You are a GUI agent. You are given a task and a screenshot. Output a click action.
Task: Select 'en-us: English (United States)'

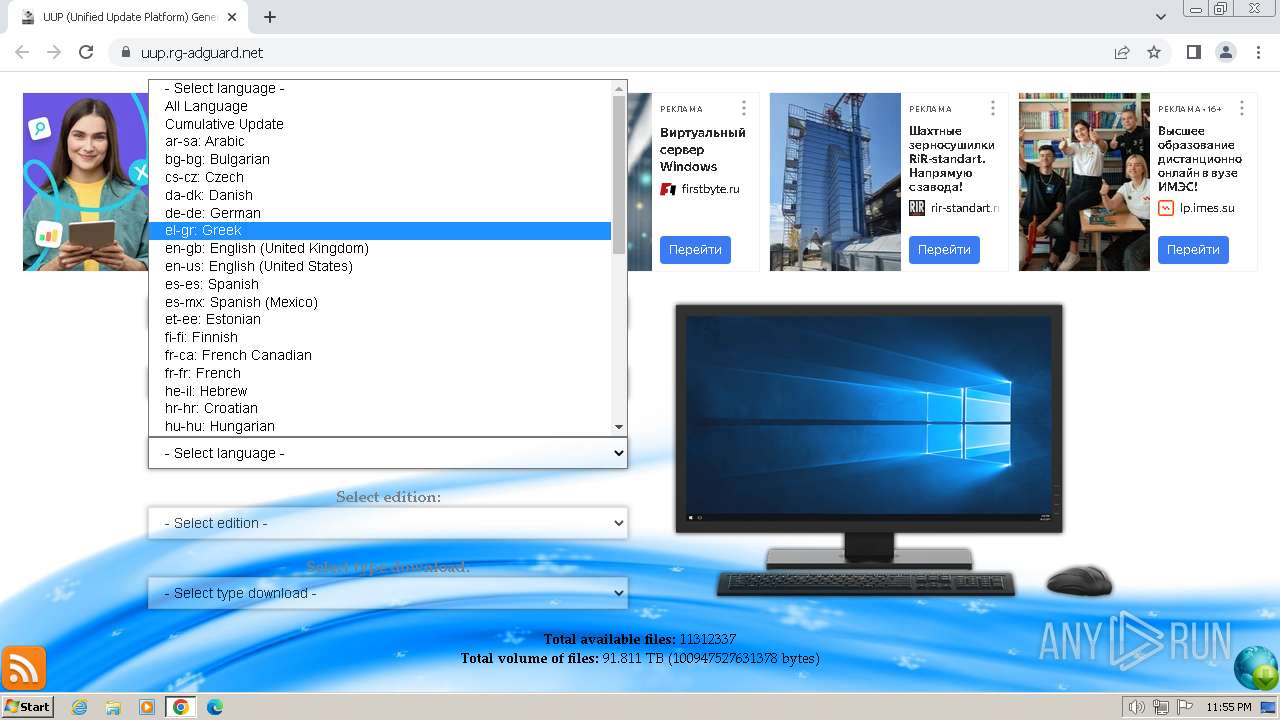(380, 266)
